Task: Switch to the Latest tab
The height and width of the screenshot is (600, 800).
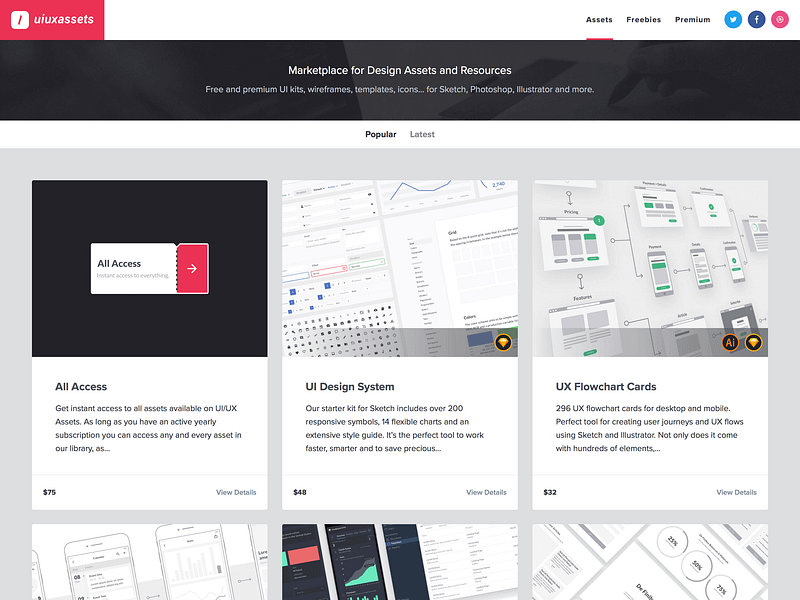Action: (422, 134)
